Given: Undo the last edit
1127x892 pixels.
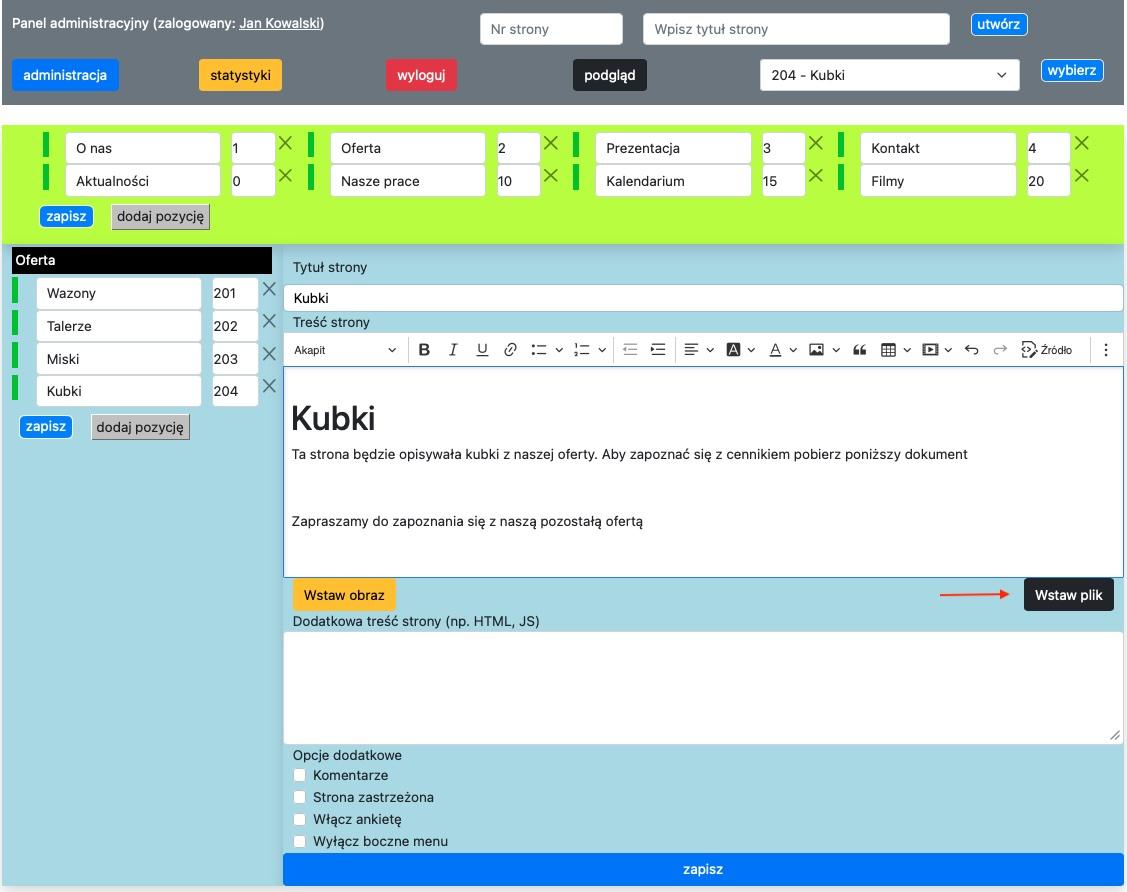Looking at the screenshot, I should (x=972, y=350).
